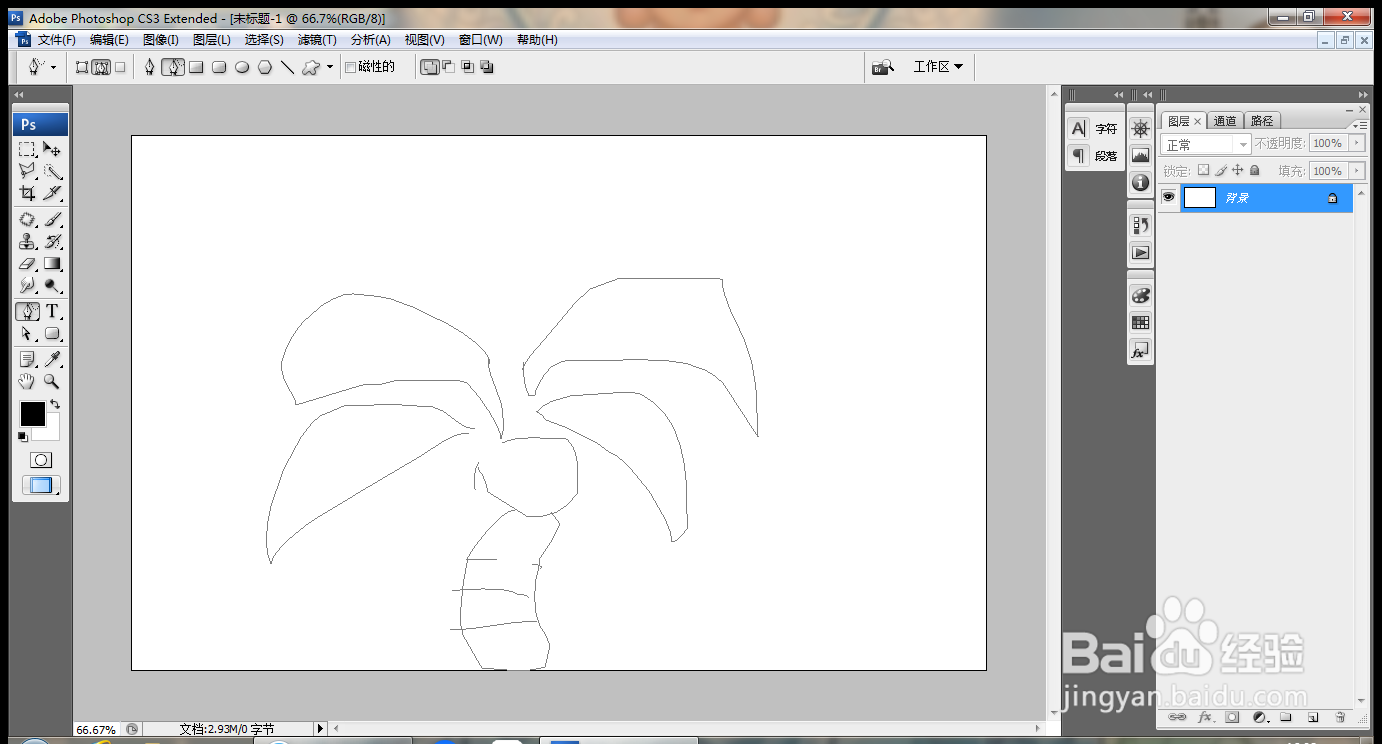Select the Hand tool
Viewport: 1382px width, 744px height.
pos(28,381)
